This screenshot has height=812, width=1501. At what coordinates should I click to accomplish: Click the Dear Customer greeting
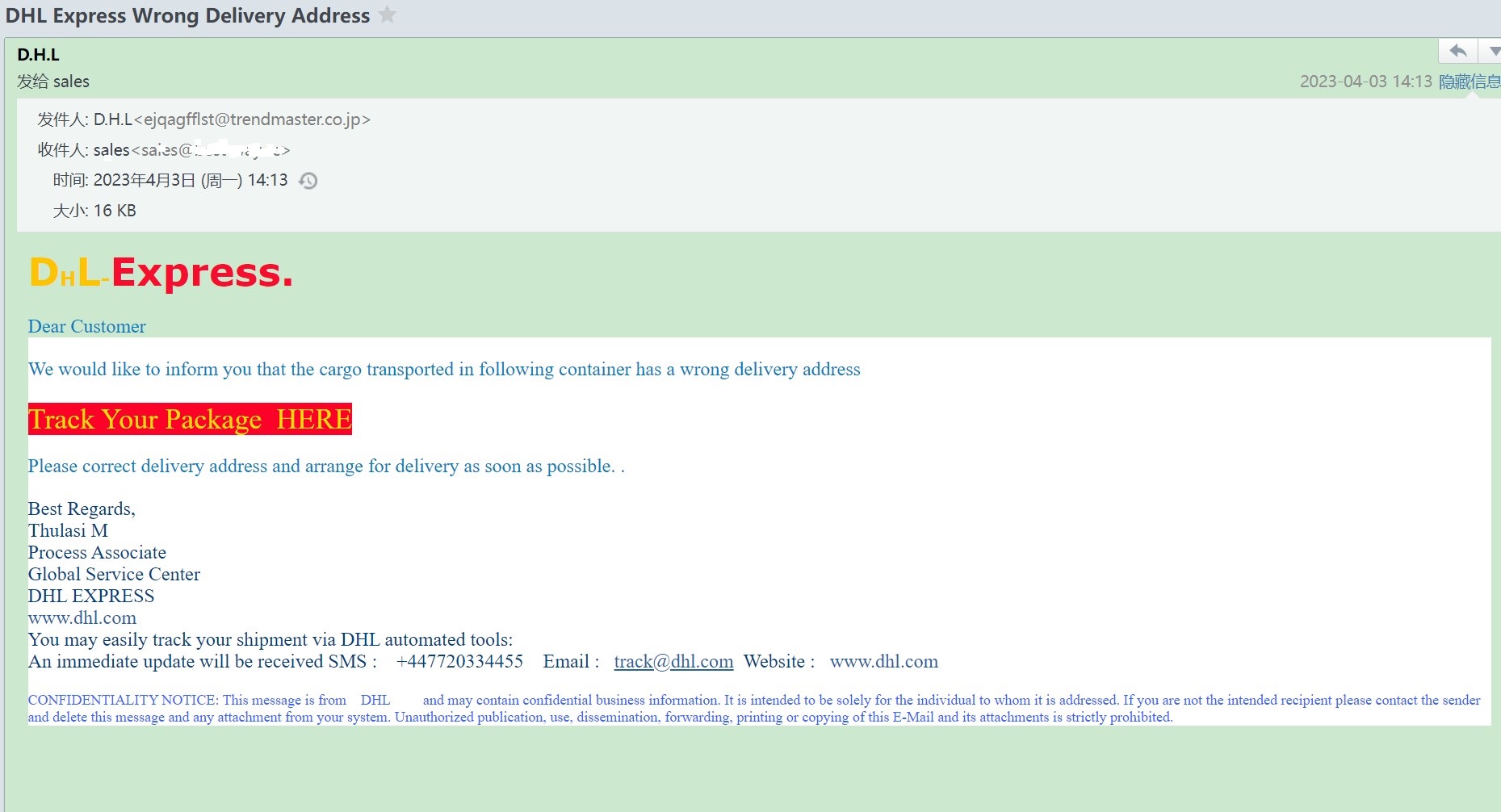coord(87,327)
